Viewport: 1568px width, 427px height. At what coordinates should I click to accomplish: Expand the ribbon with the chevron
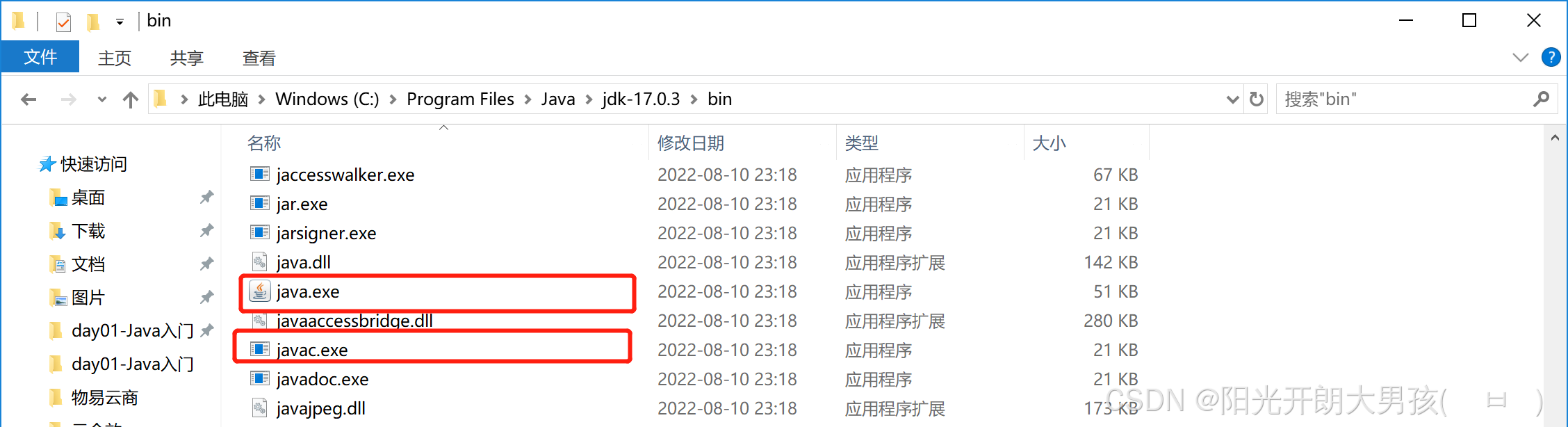[1521, 58]
